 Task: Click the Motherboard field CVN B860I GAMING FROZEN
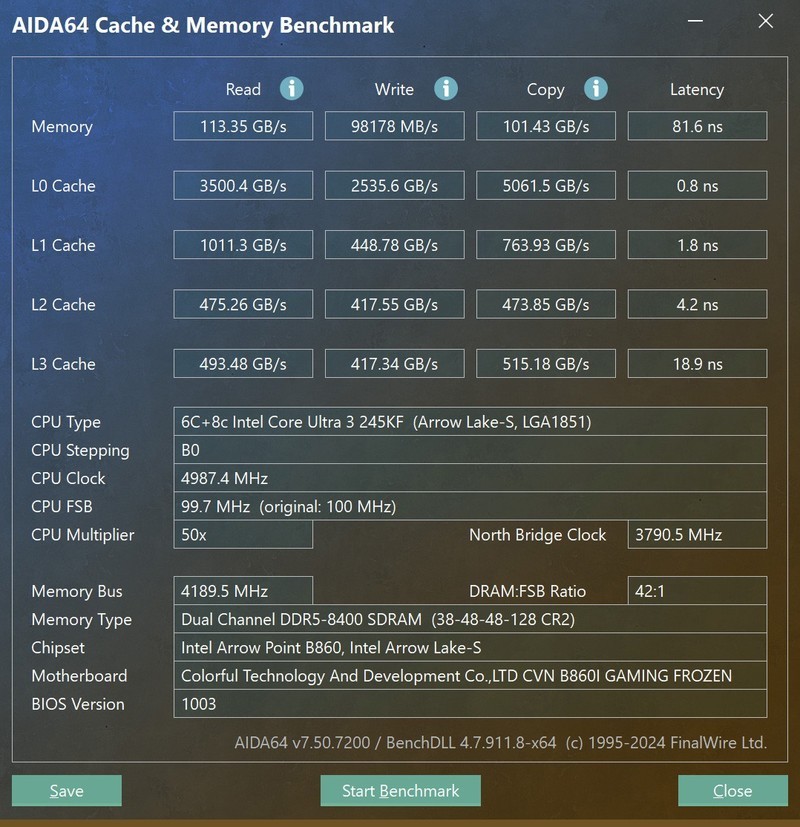(x=470, y=676)
